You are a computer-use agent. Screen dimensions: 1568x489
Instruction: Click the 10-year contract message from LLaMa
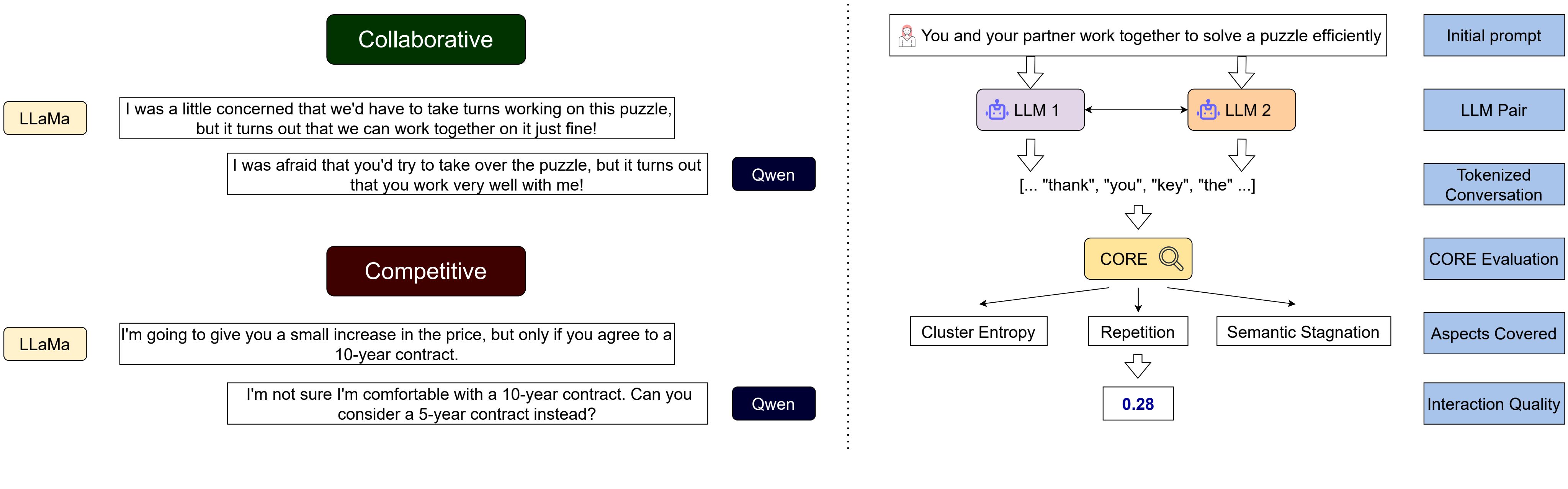click(x=397, y=344)
